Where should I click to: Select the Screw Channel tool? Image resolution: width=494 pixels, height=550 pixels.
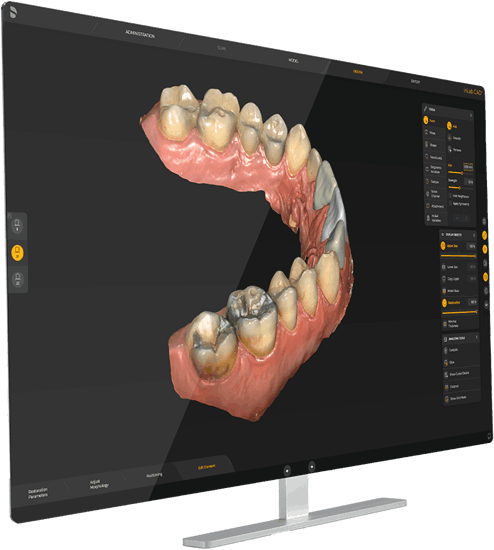[434, 194]
